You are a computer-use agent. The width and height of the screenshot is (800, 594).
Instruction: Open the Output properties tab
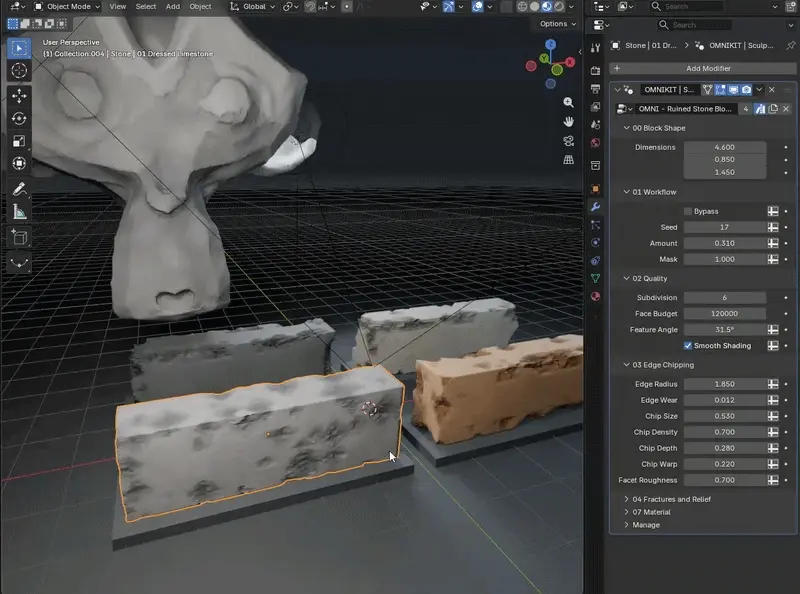click(x=595, y=89)
